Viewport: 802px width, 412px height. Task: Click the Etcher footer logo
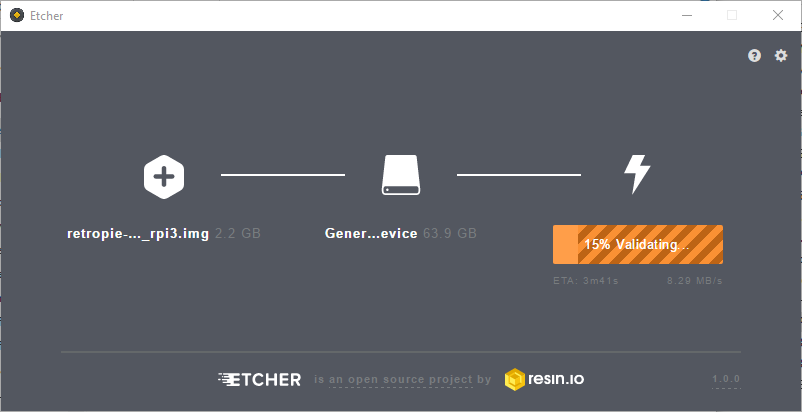259,379
